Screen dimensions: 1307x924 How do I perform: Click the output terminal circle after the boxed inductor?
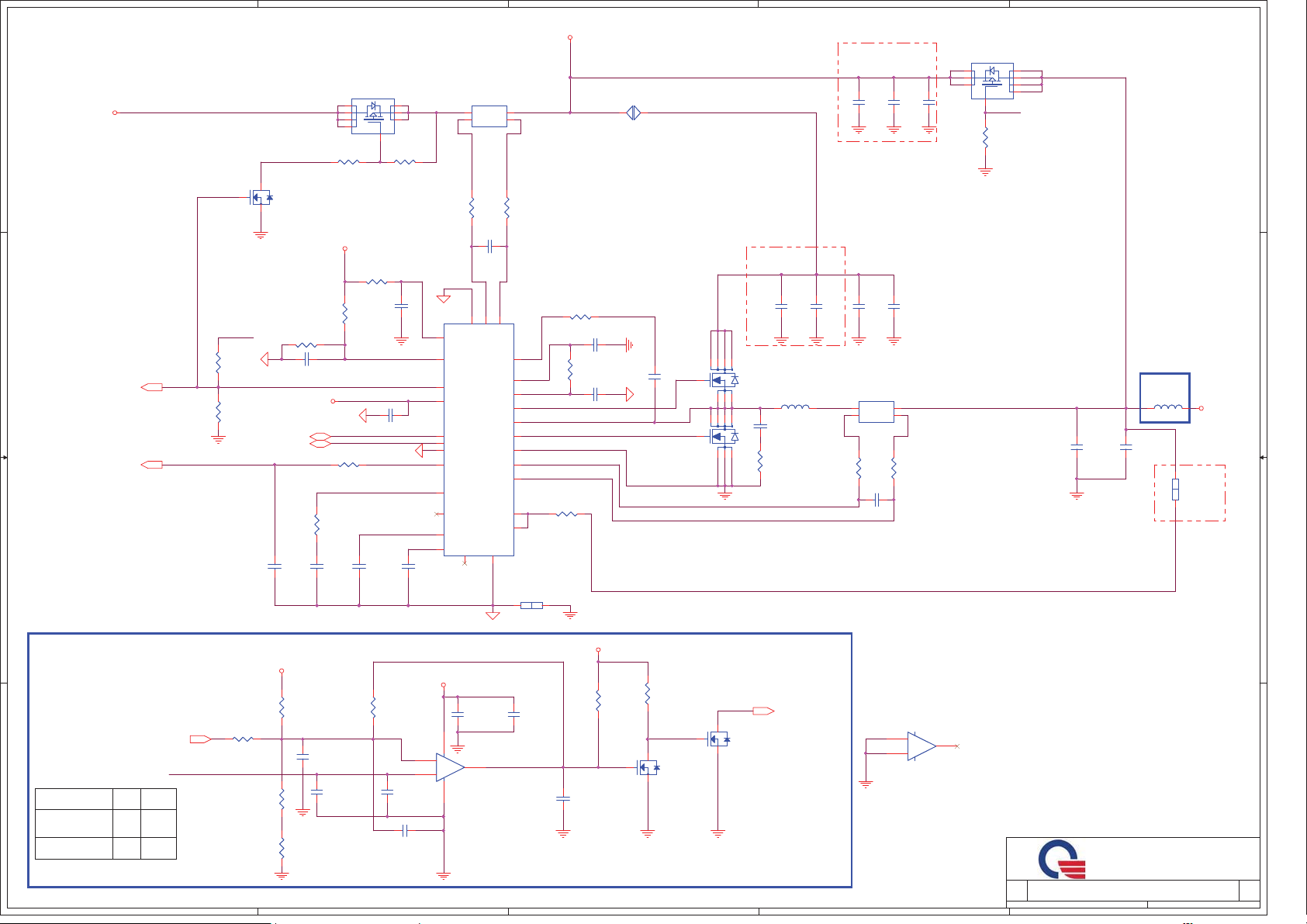[1202, 408]
